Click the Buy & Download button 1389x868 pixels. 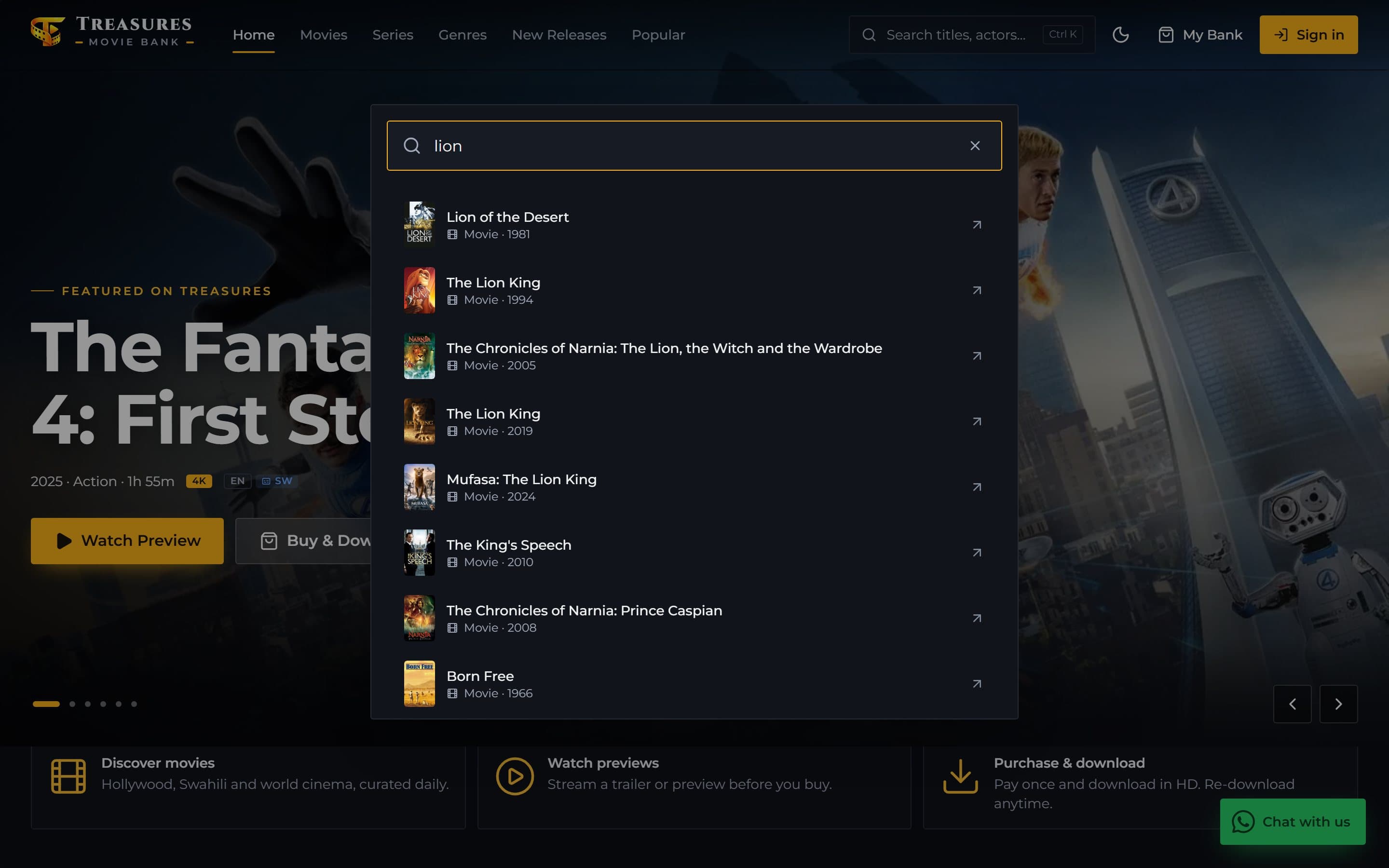click(x=304, y=541)
